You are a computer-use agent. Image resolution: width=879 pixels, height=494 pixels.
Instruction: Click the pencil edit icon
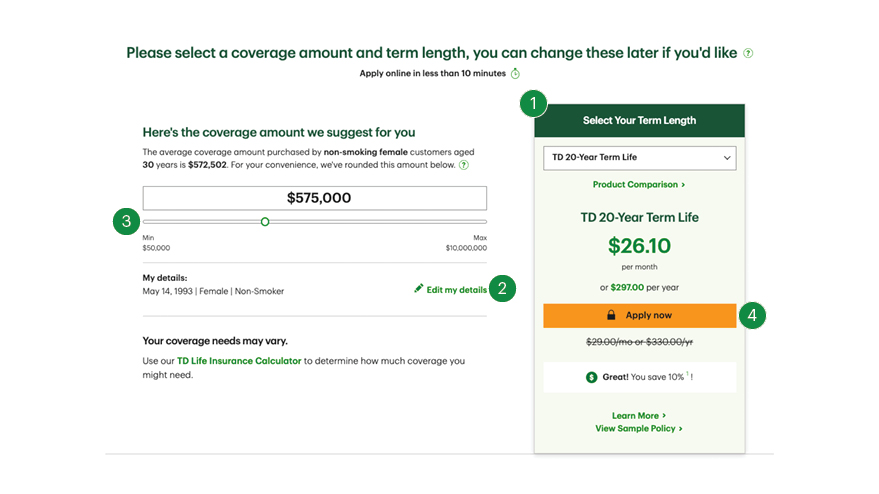coord(418,288)
